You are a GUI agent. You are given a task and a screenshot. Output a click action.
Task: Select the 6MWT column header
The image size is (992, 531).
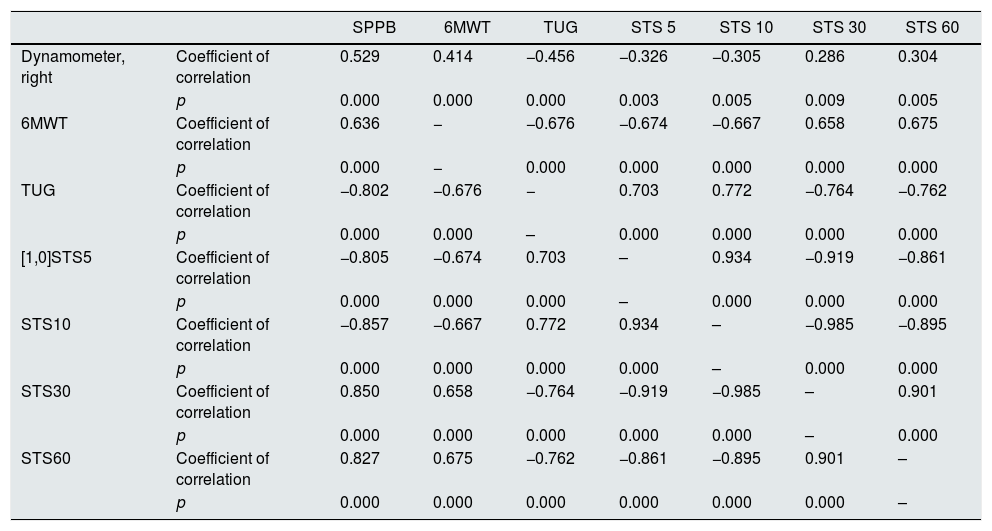(x=467, y=27)
